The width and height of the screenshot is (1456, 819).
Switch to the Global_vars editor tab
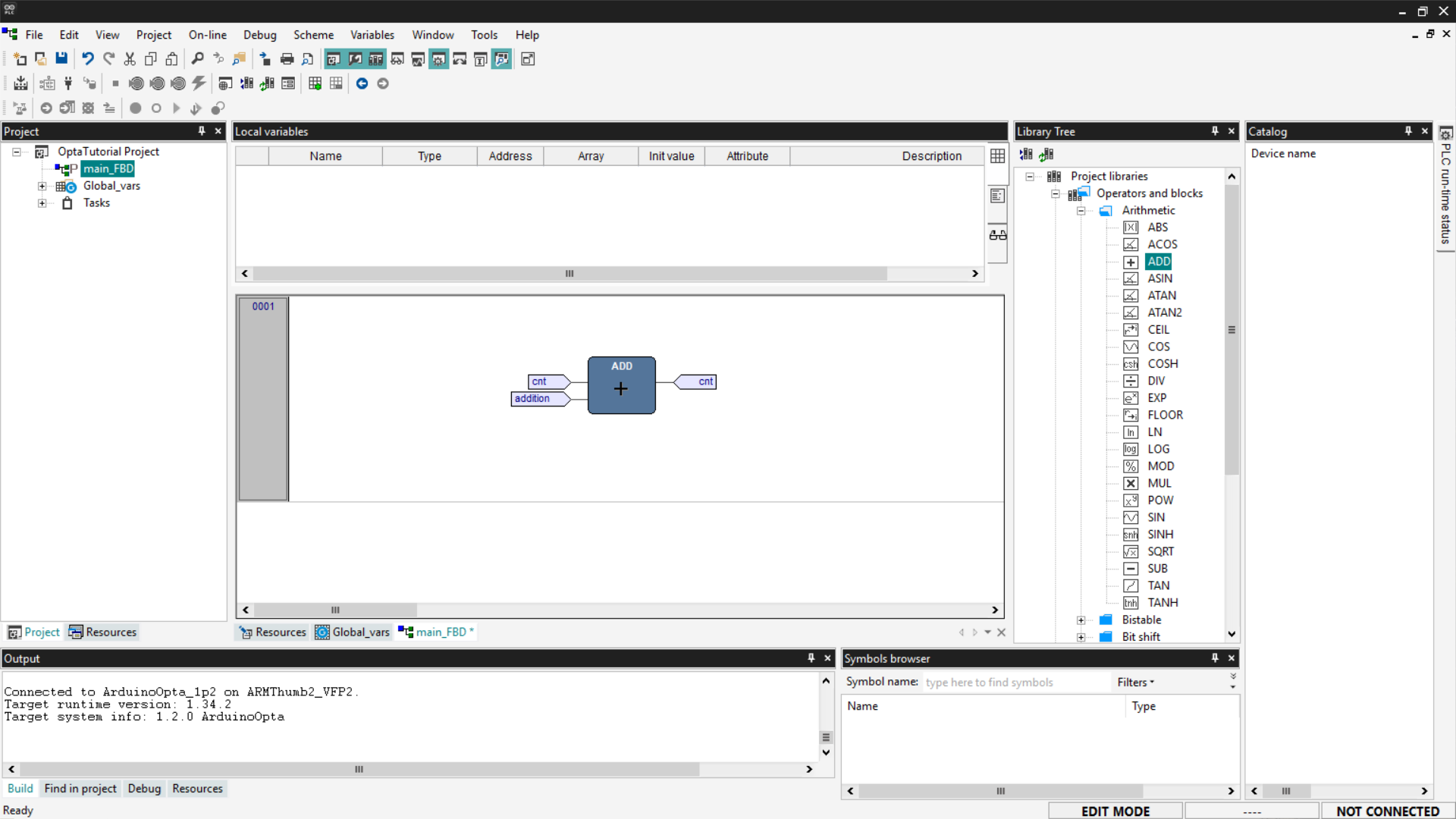click(353, 632)
